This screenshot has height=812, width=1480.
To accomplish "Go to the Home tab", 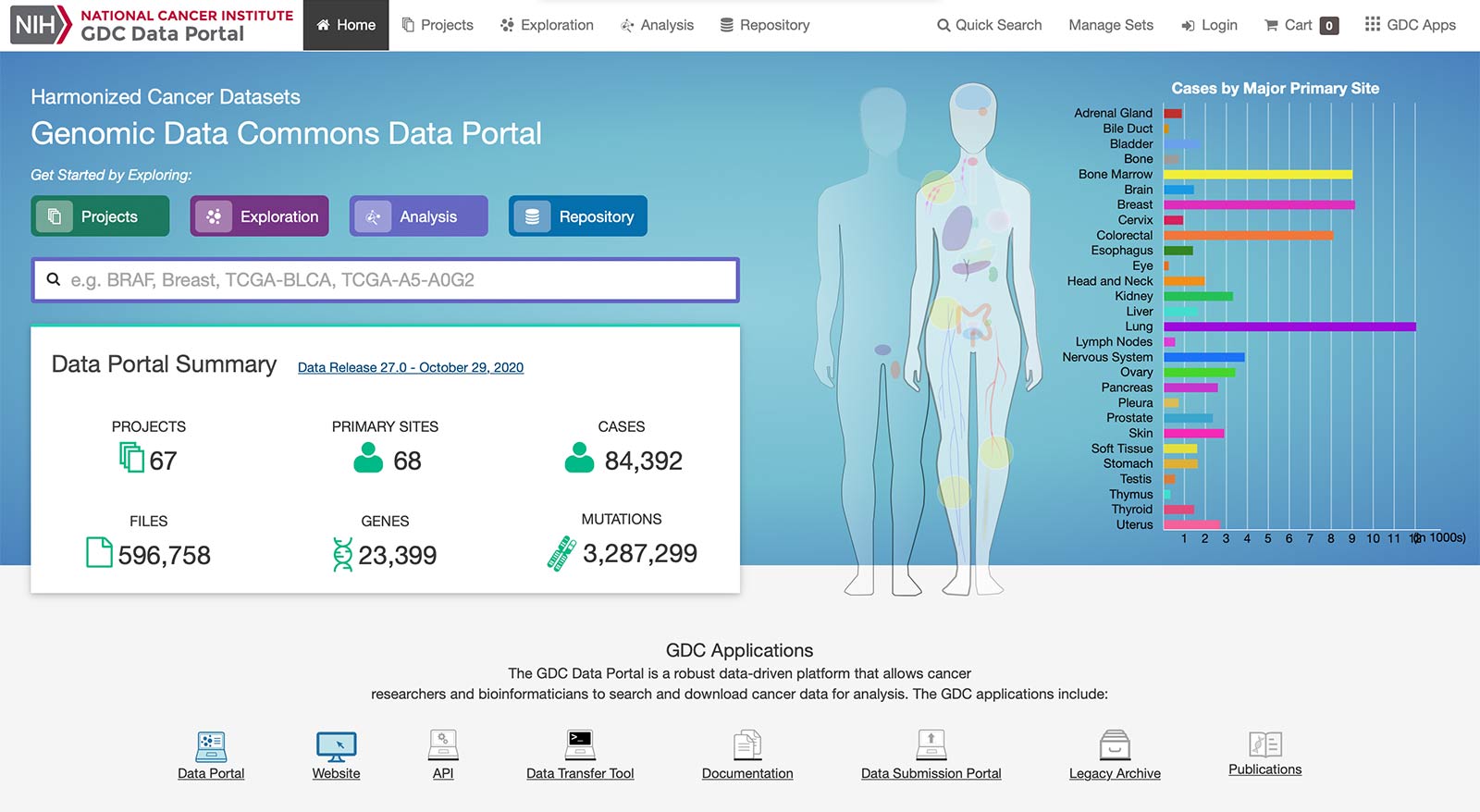I will [x=346, y=25].
